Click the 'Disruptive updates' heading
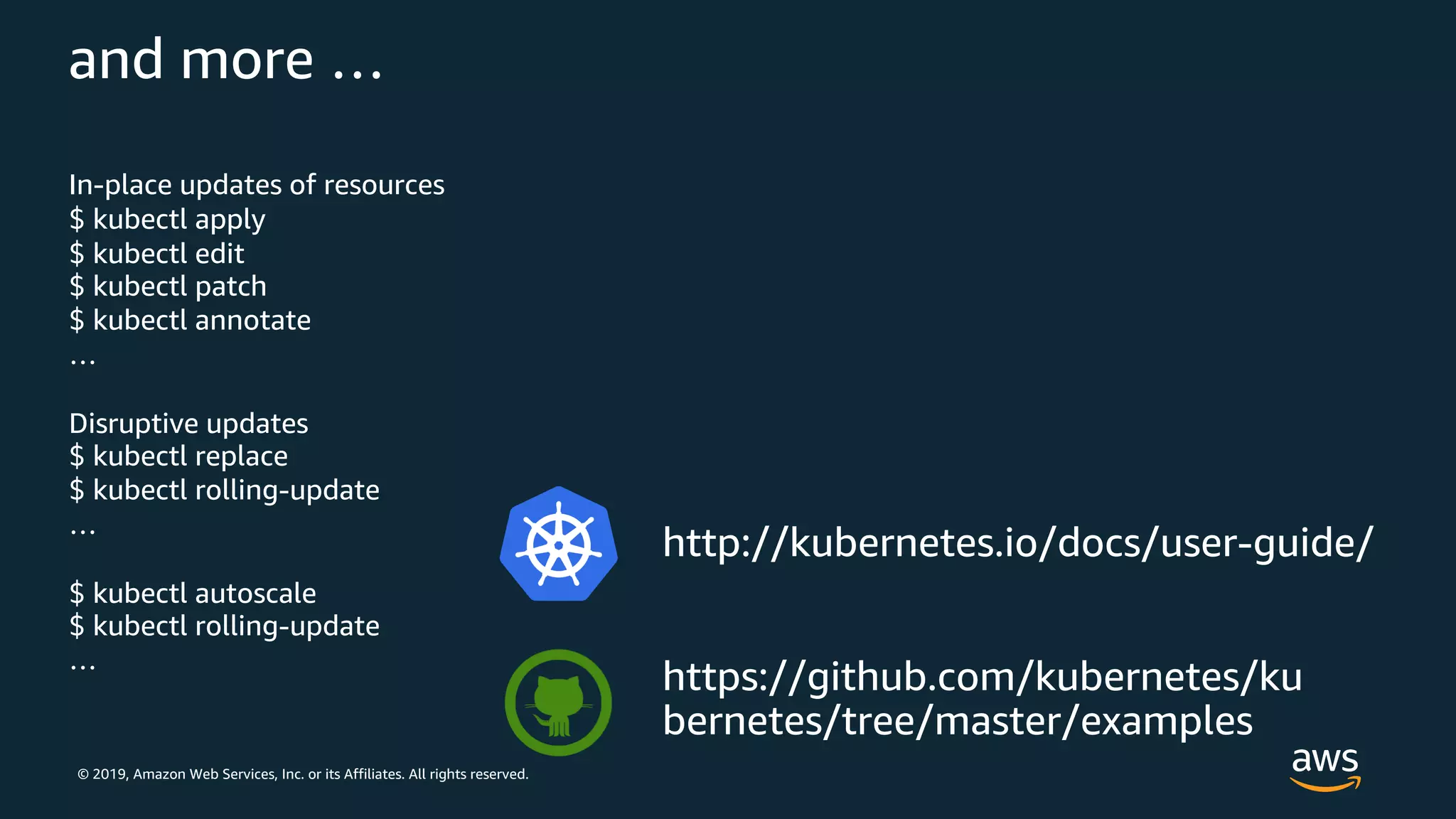Viewport: 1456px width, 819px height. (x=188, y=424)
